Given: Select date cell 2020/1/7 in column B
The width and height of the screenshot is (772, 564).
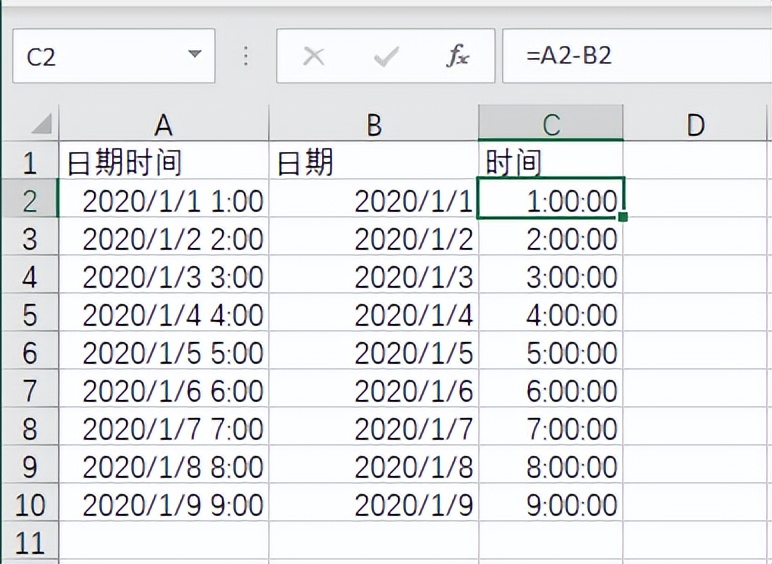Looking at the screenshot, I should [x=374, y=426].
